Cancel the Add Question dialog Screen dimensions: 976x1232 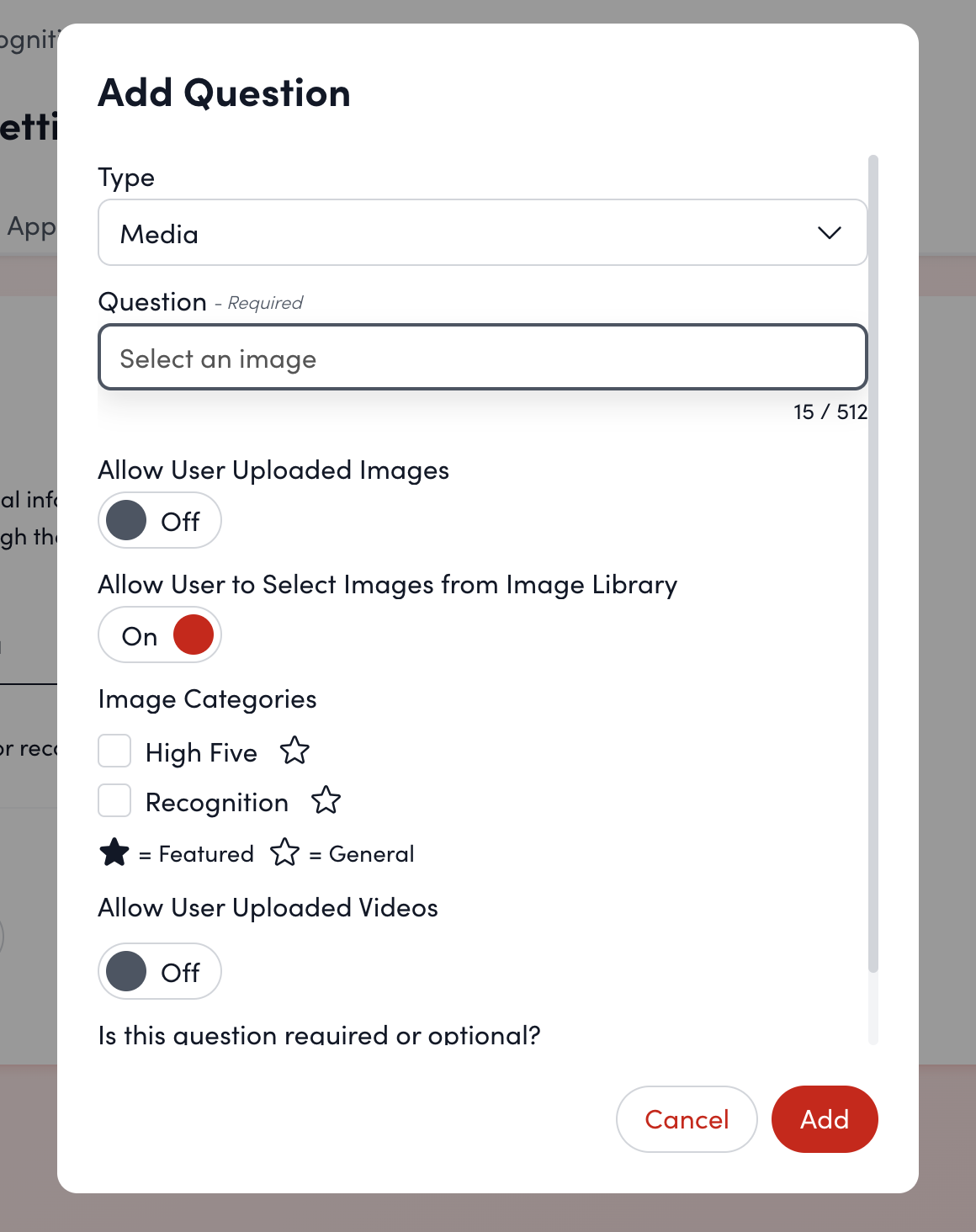(687, 1119)
